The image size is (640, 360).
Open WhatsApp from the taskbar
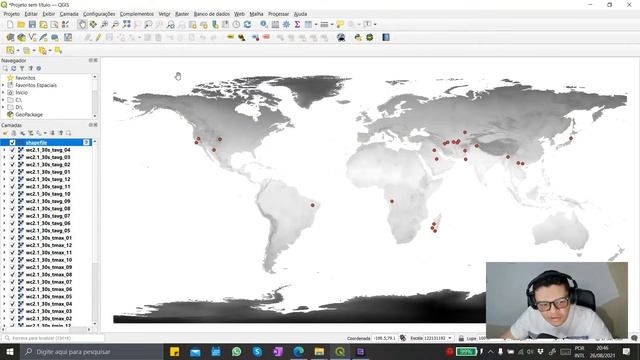click(236, 351)
